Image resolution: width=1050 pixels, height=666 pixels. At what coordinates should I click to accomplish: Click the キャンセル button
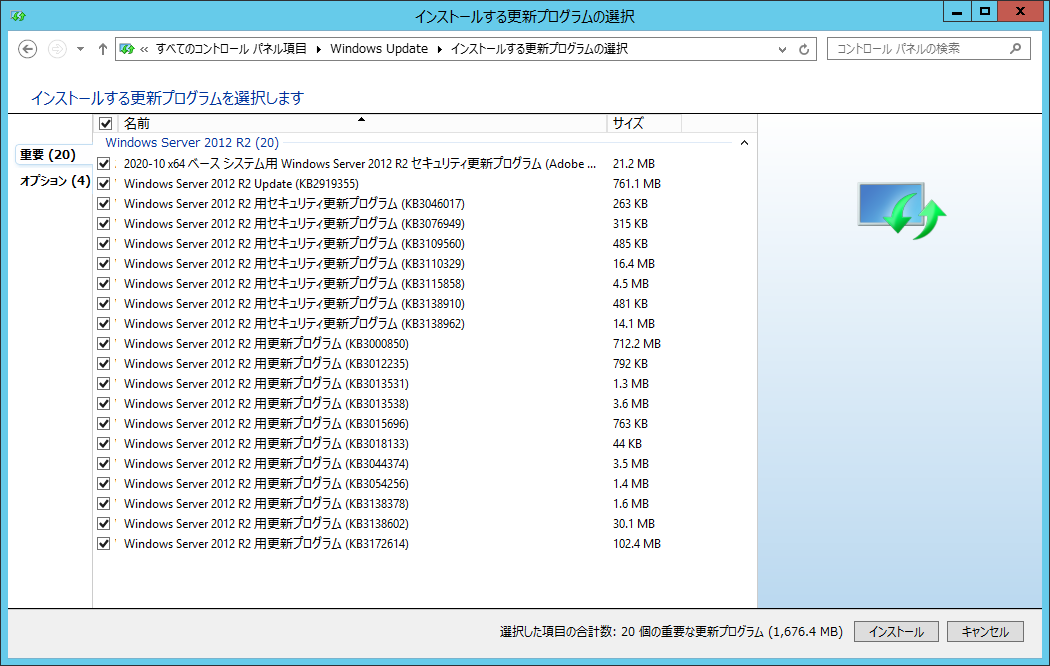coord(985,632)
